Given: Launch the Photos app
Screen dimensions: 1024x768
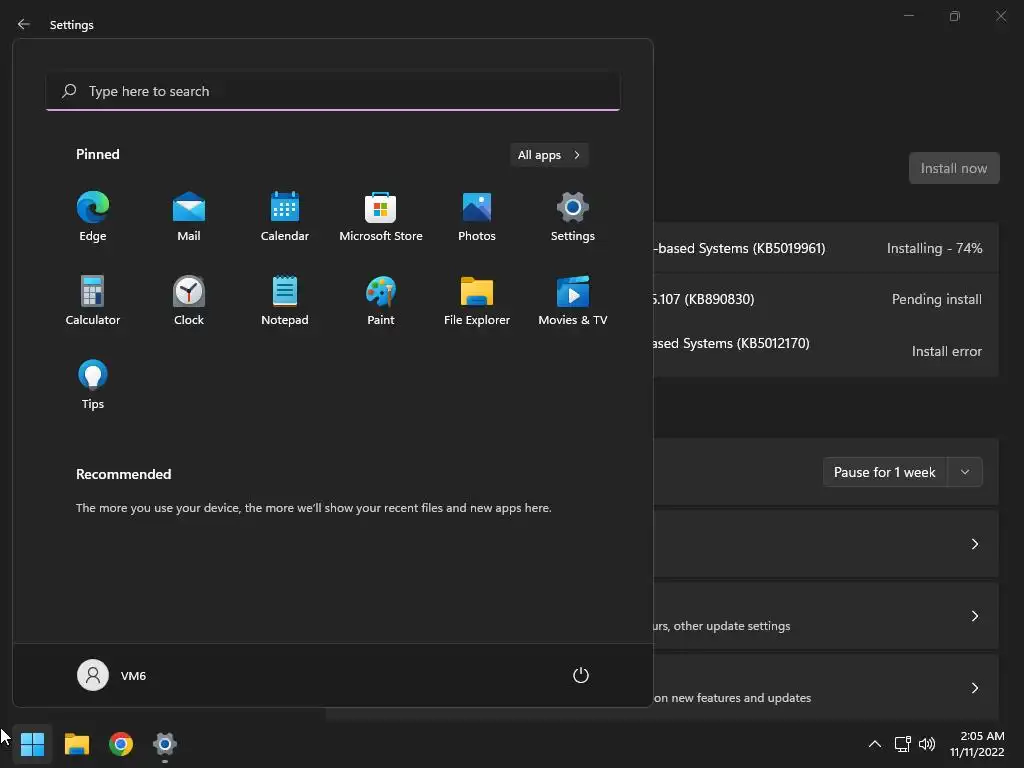Looking at the screenshot, I should 477,217.
